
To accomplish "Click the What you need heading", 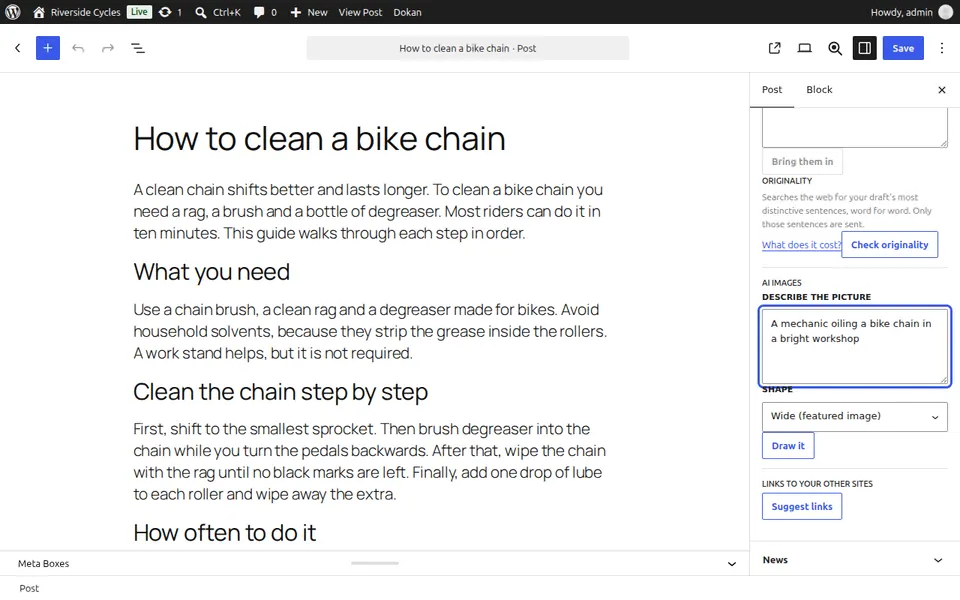I will coord(211,272).
